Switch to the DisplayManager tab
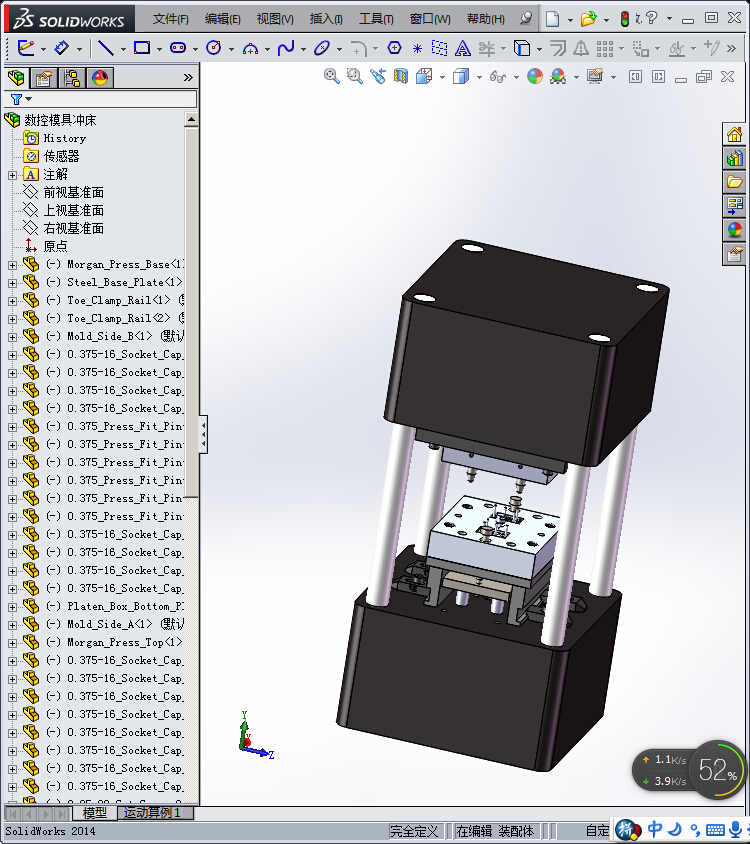 (x=100, y=78)
